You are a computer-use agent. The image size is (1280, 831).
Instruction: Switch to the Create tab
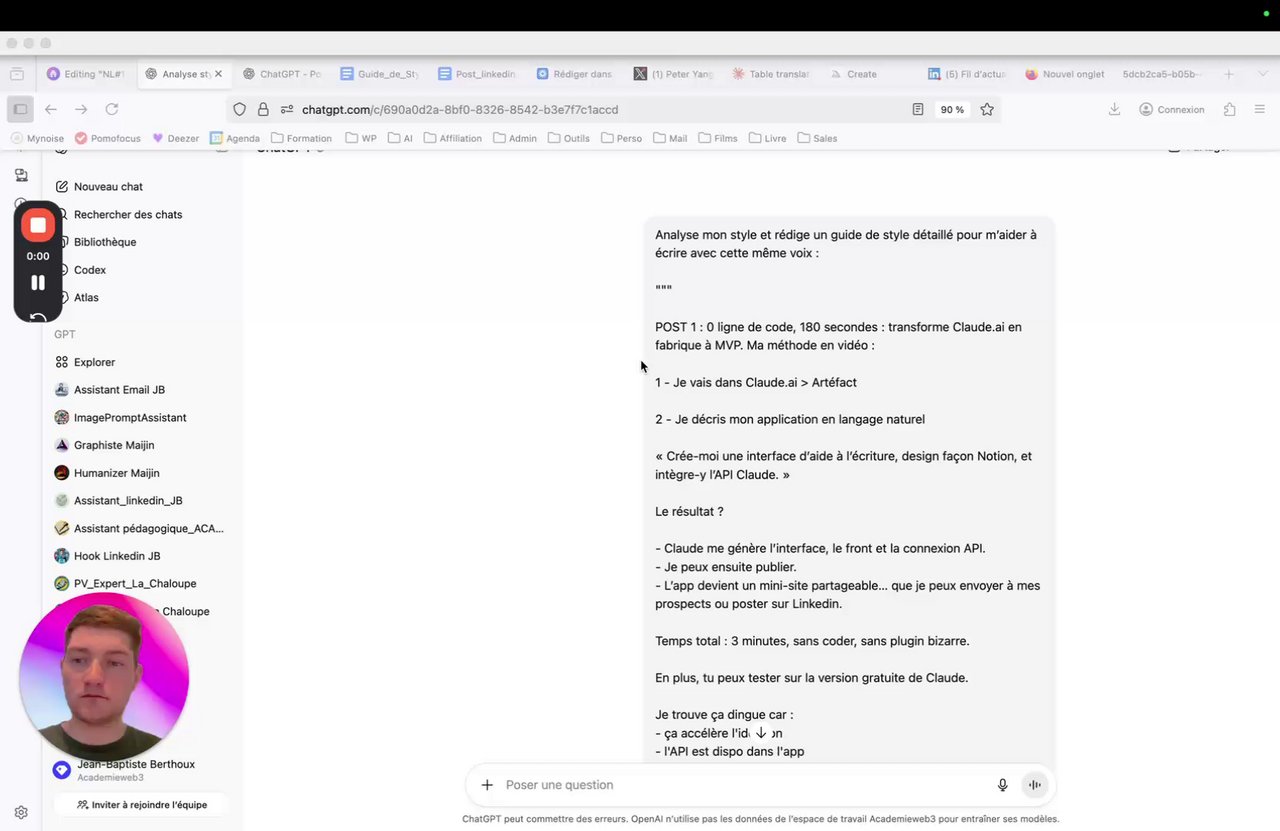point(868,74)
